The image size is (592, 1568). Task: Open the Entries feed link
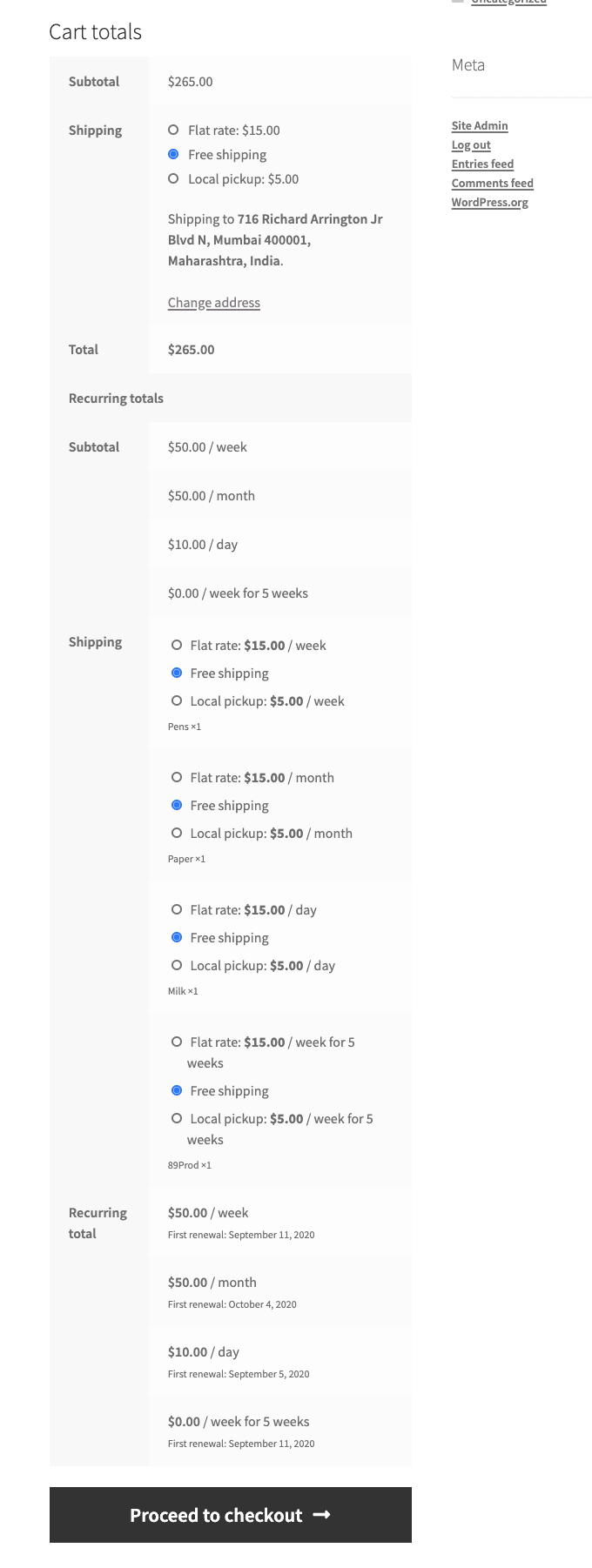[x=482, y=164]
